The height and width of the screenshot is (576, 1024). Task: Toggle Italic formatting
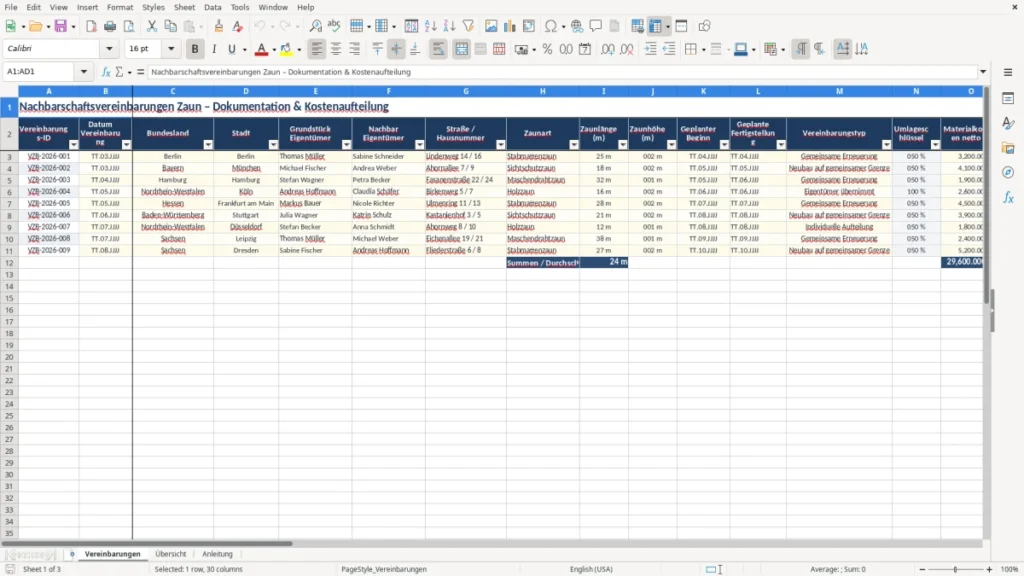tap(214, 49)
